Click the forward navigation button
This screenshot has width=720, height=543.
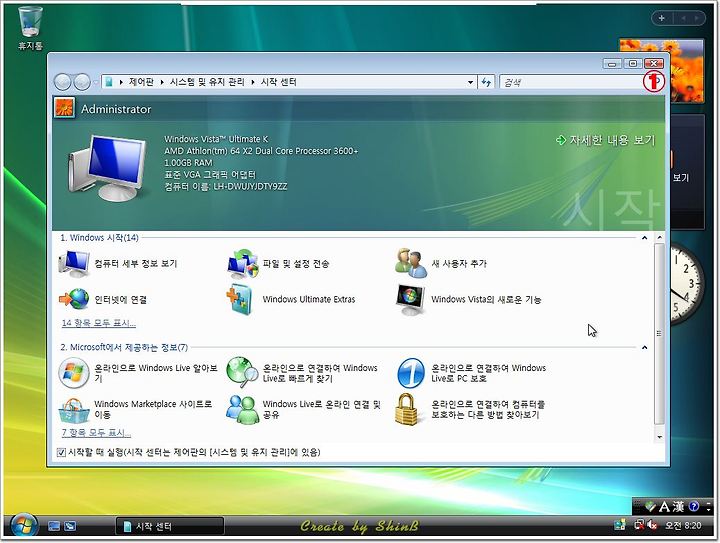[82, 82]
